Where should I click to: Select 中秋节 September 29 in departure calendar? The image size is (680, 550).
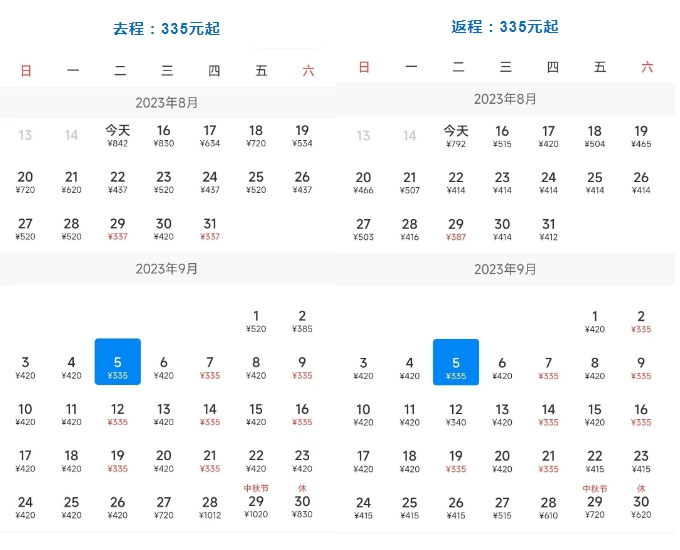tap(256, 502)
